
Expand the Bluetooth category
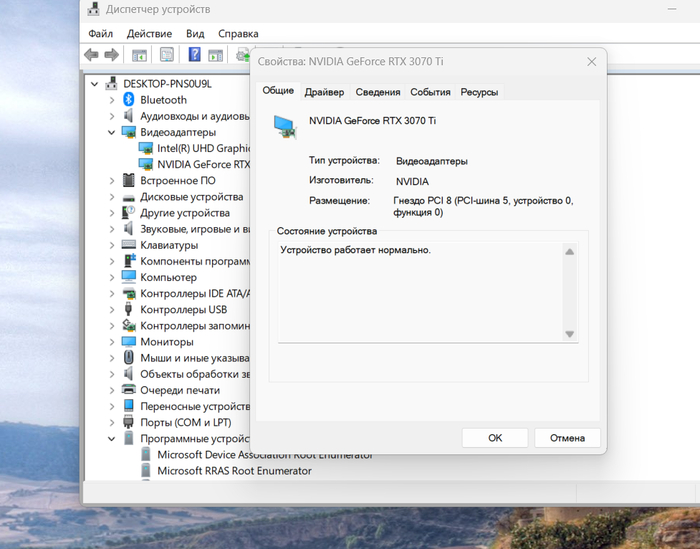112,100
